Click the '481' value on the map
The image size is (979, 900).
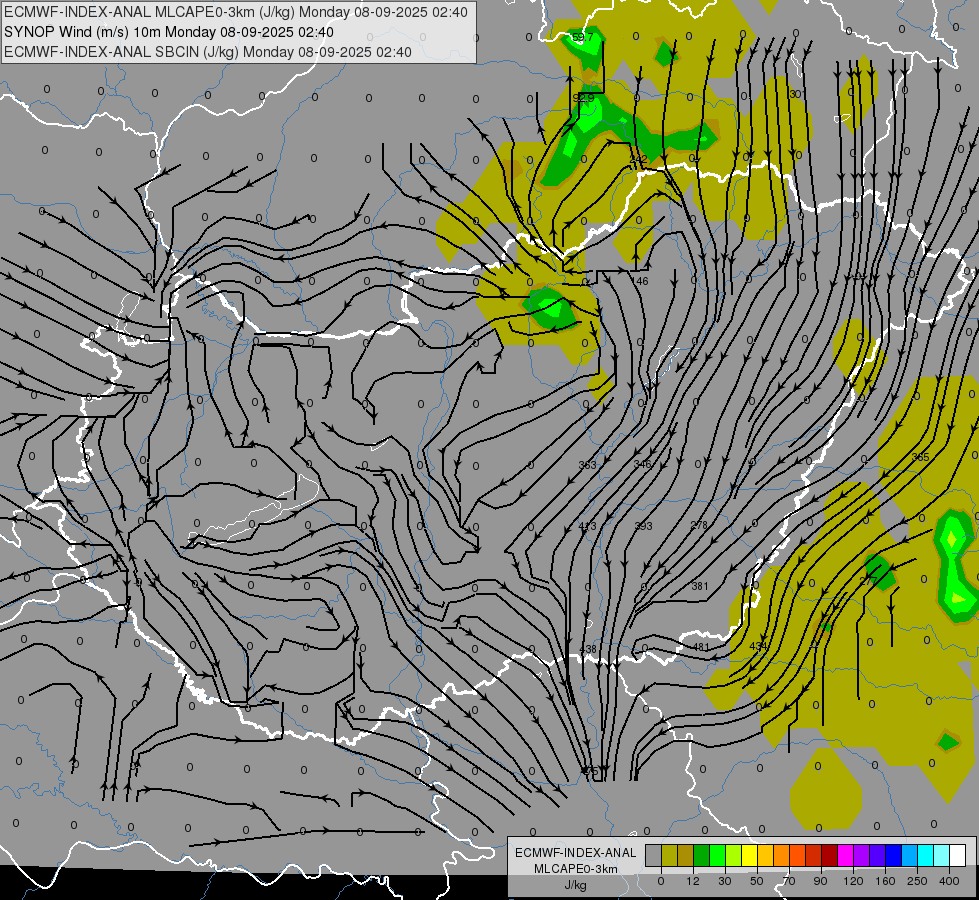point(701,647)
